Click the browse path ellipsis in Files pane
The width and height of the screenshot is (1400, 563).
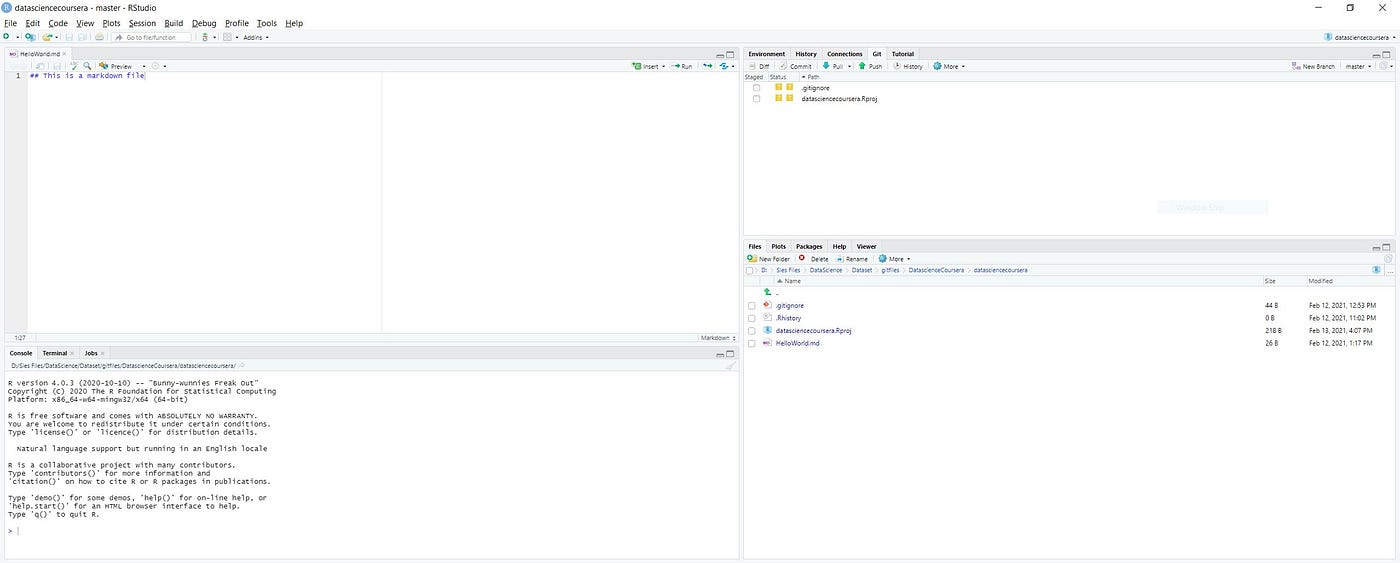pyautogui.click(x=1389, y=270)
